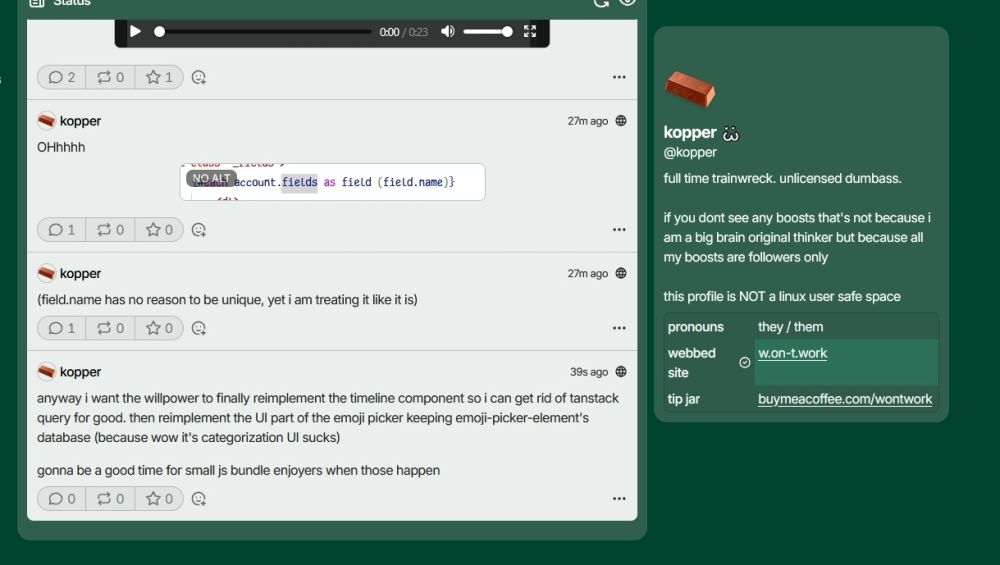Open kopper name on field.name post

pos(80,273)
